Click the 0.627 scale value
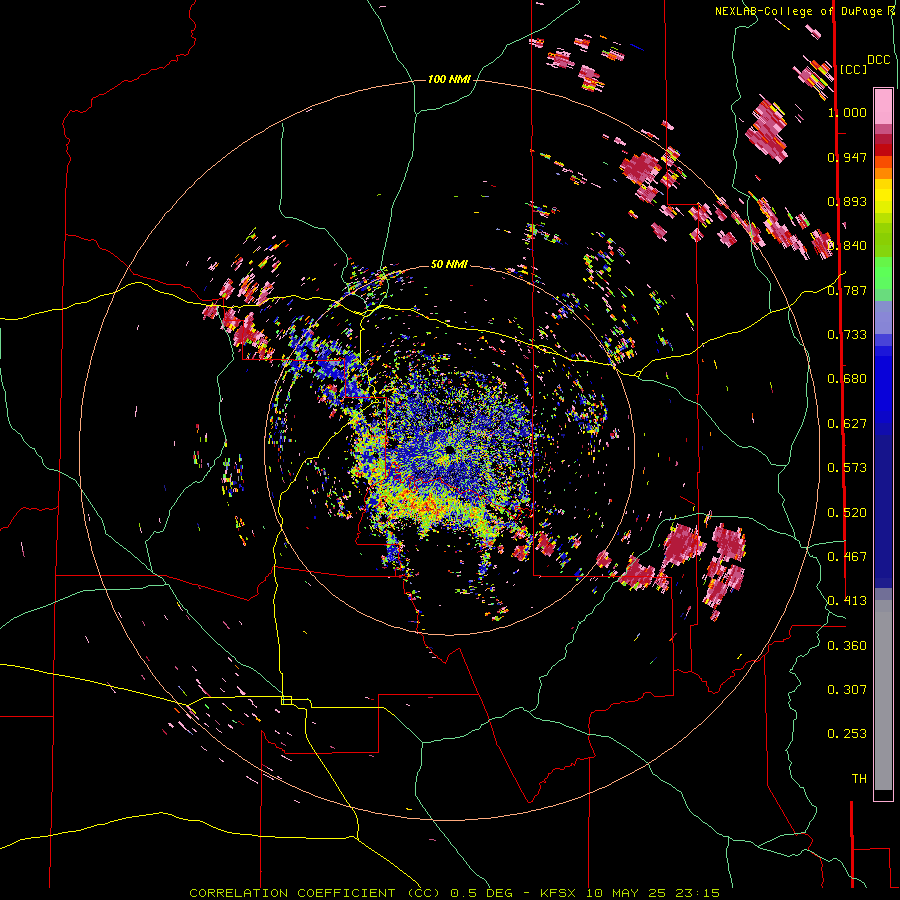900x900 pixels. pyautogui.click(x=847, y=424)
